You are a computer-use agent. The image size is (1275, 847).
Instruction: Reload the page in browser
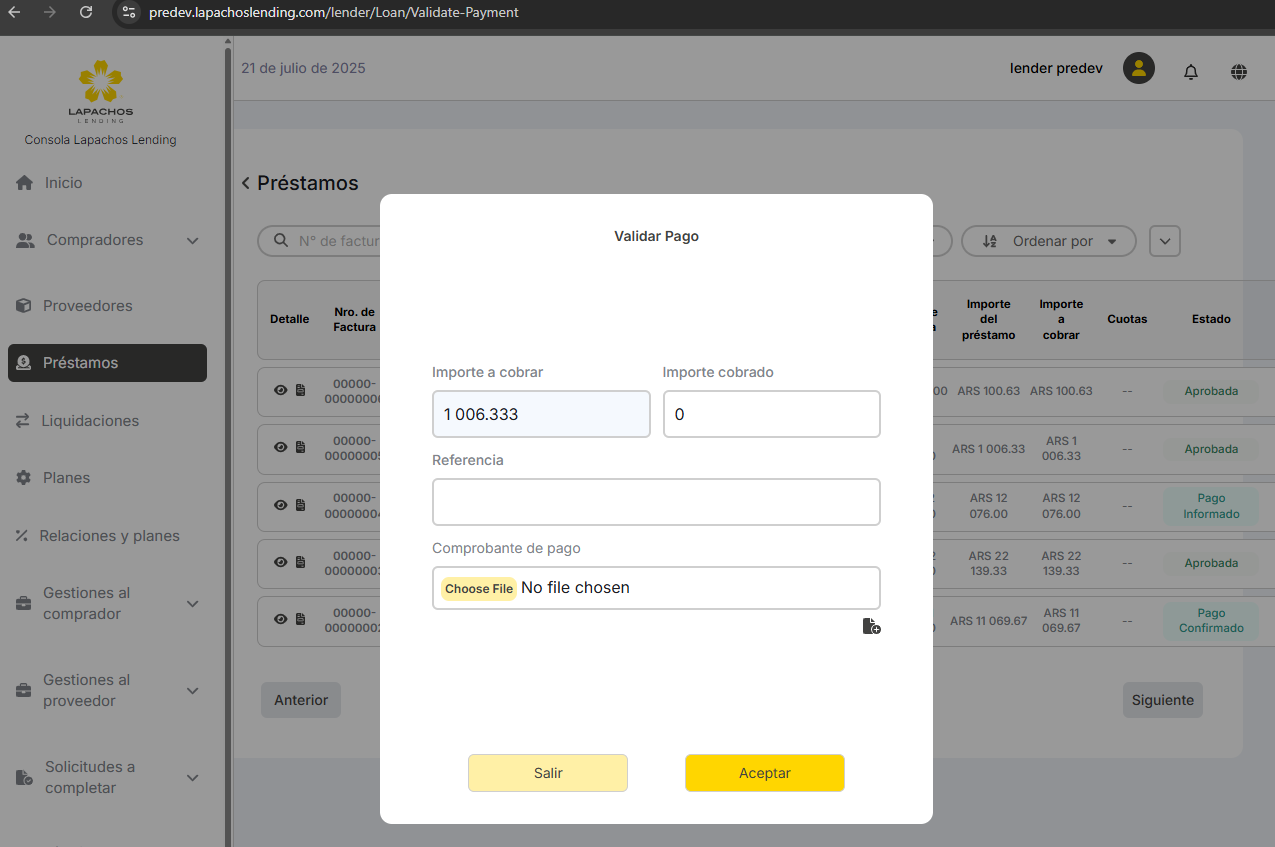[x=86, y=13]
